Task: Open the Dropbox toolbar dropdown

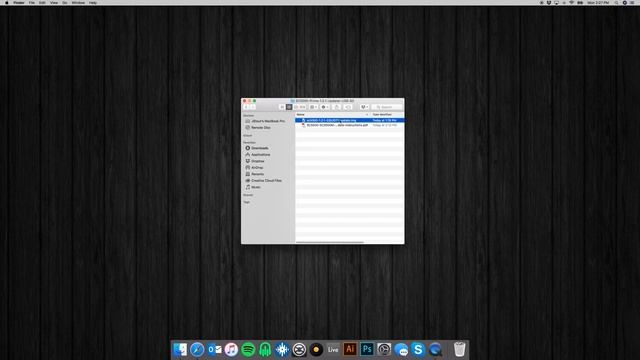Action: click(364, 107)
